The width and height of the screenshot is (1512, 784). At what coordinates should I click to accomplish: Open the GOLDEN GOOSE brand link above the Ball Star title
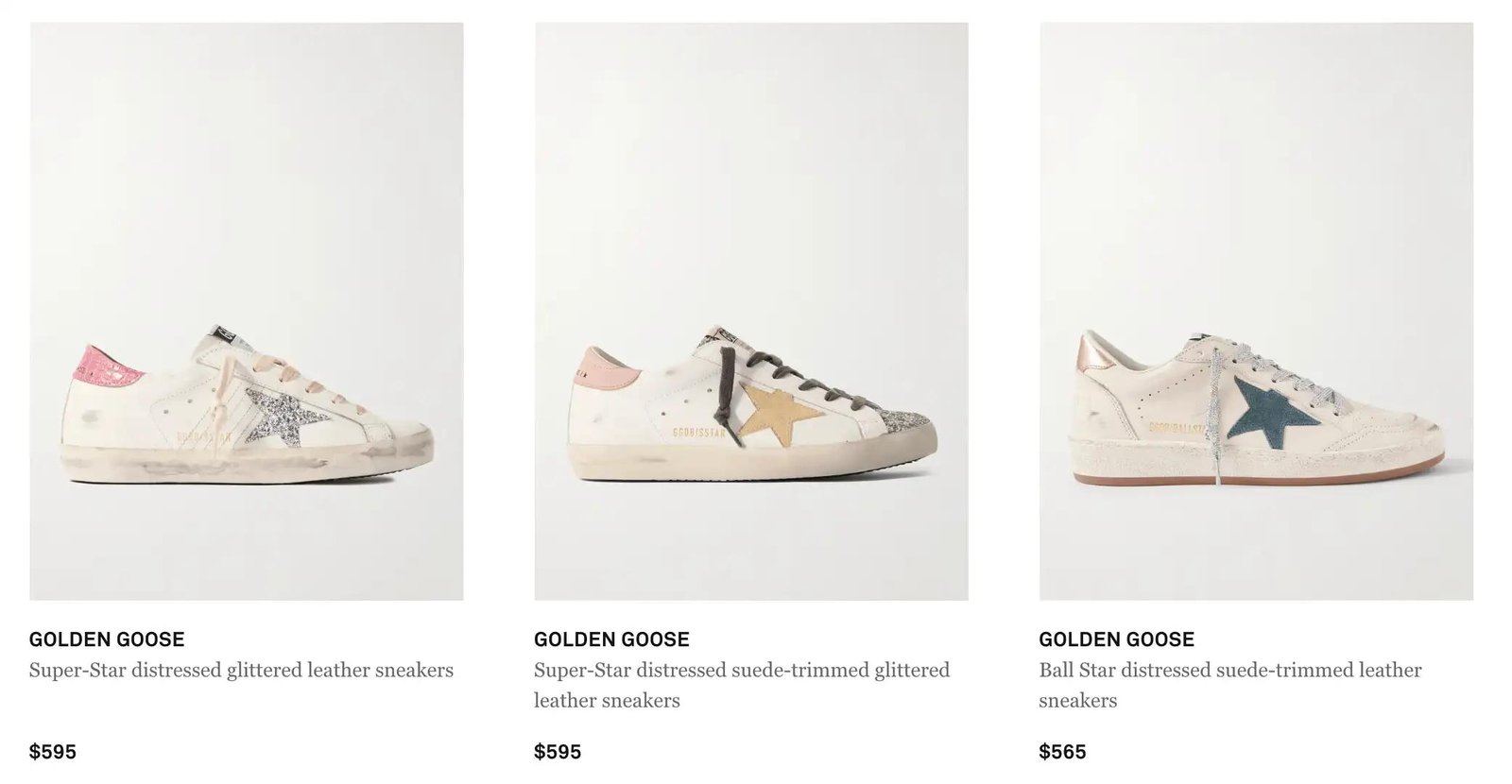click(x=1116, y=639)
